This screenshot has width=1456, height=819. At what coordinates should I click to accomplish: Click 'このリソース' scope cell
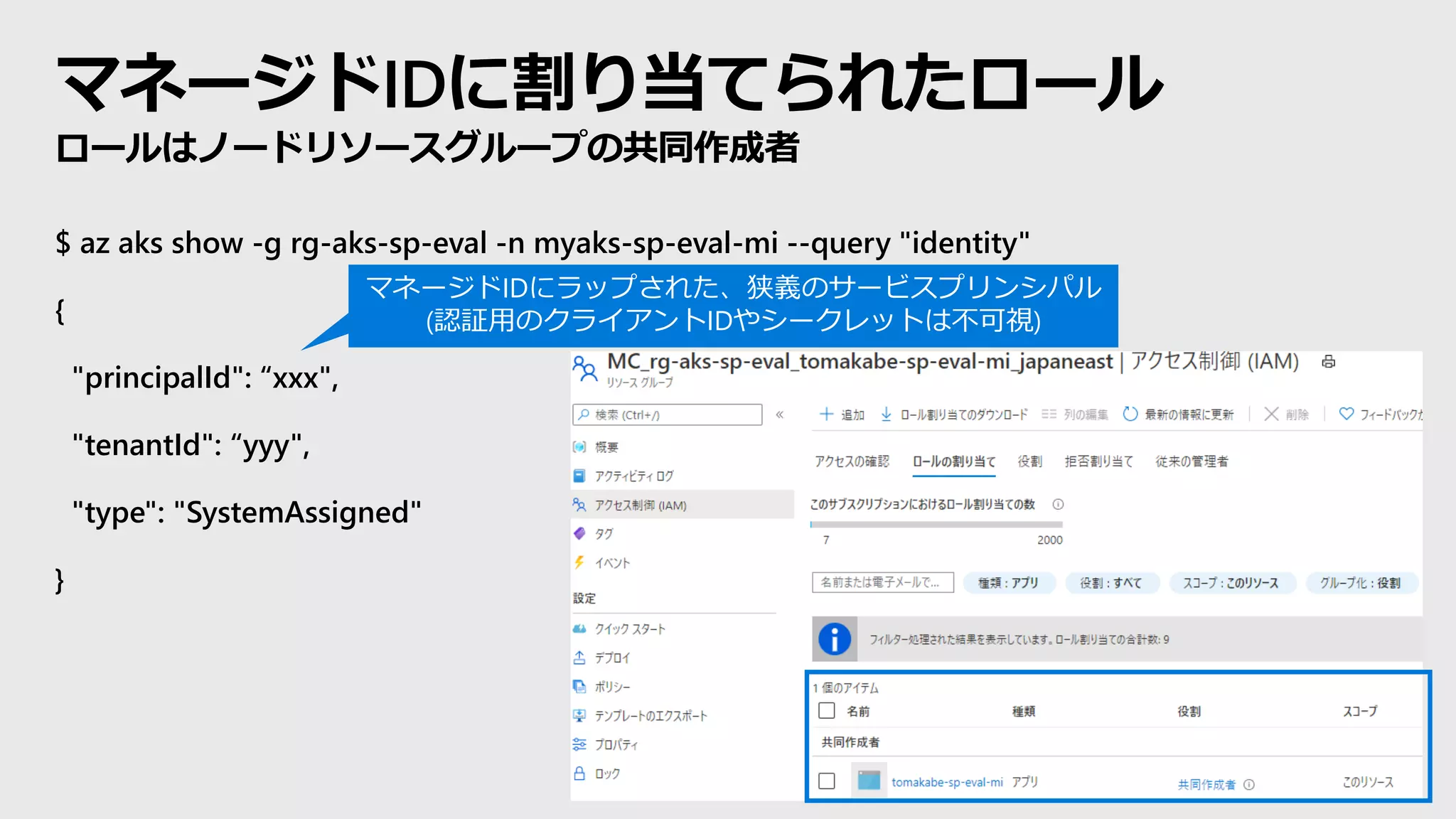tap(1368, 782)
